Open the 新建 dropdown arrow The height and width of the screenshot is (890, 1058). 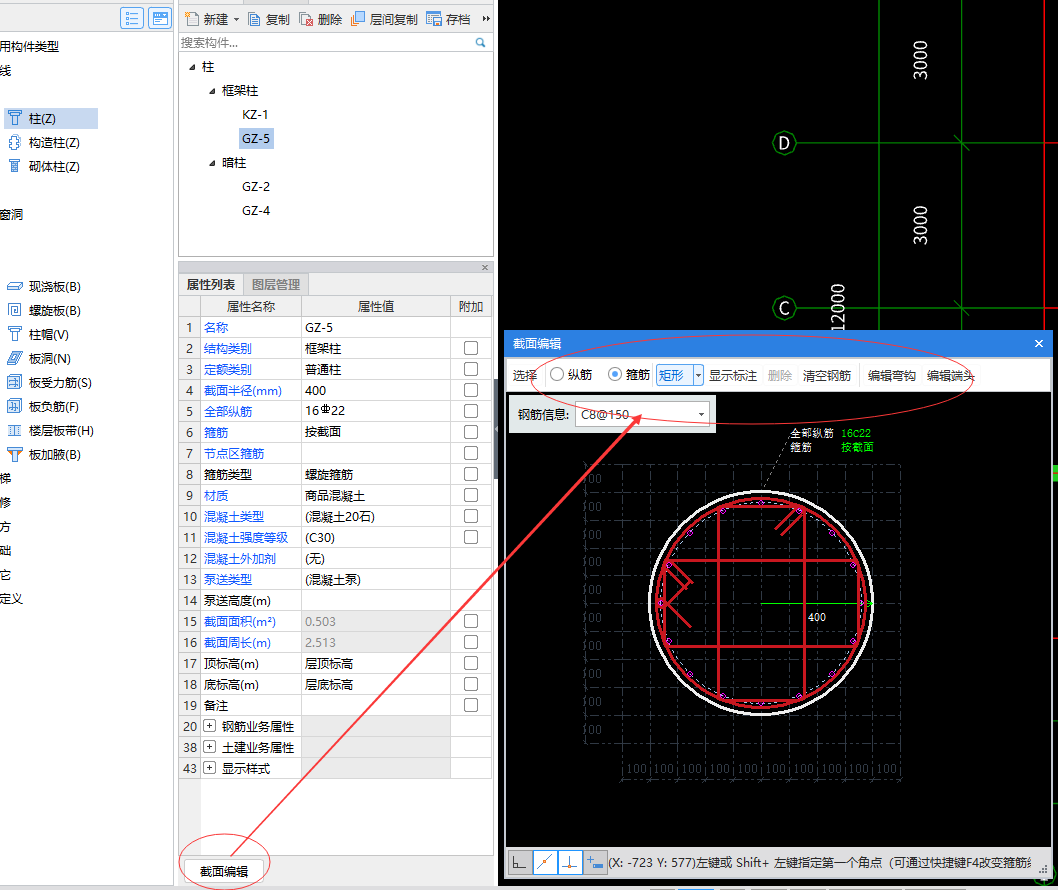coord(236,20)
